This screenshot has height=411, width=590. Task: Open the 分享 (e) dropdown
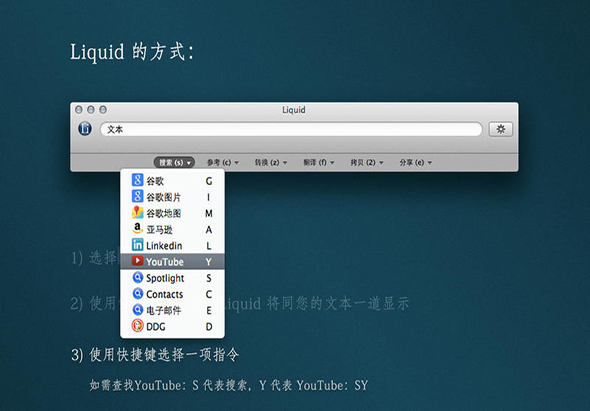[x=415, y=162]
